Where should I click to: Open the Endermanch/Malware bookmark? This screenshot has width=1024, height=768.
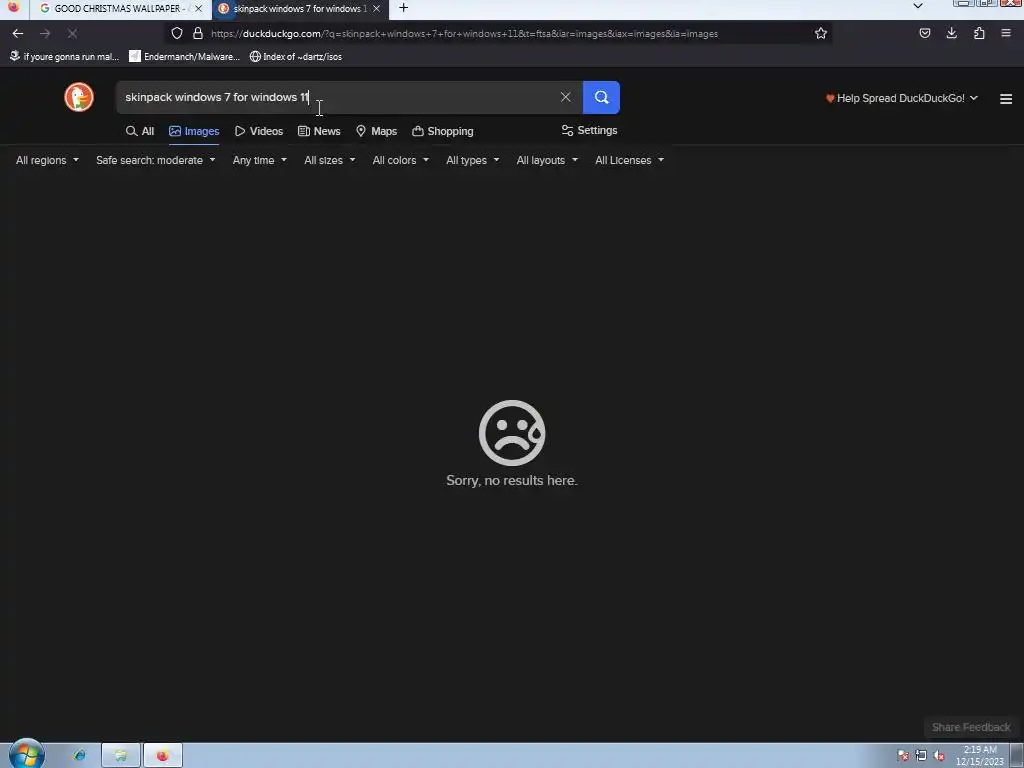point(185,57)
